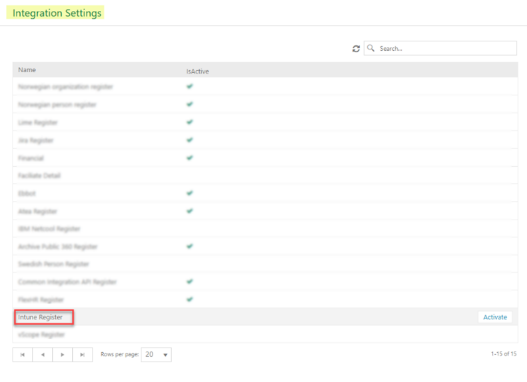
Task: Go to the first page
Action: click(23, 355)
